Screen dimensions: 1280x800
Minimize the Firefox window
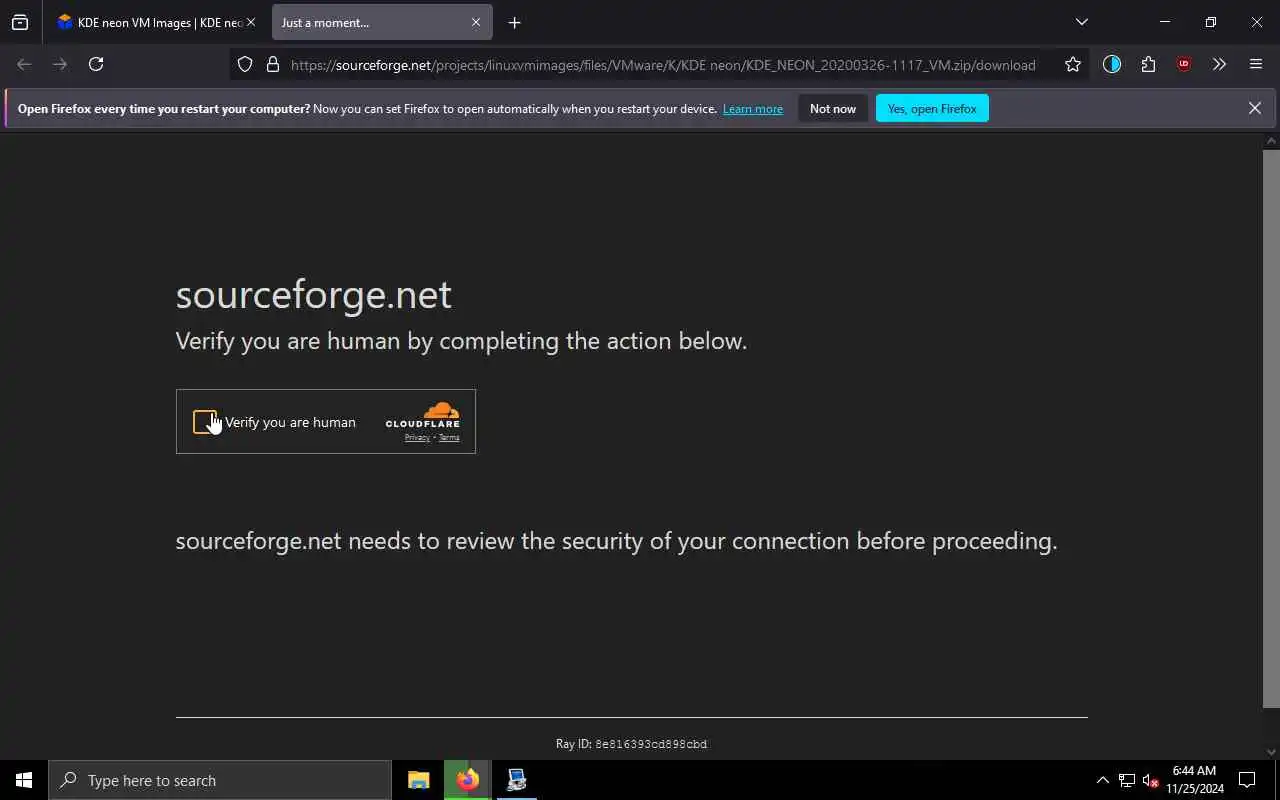pos(1165,22)
